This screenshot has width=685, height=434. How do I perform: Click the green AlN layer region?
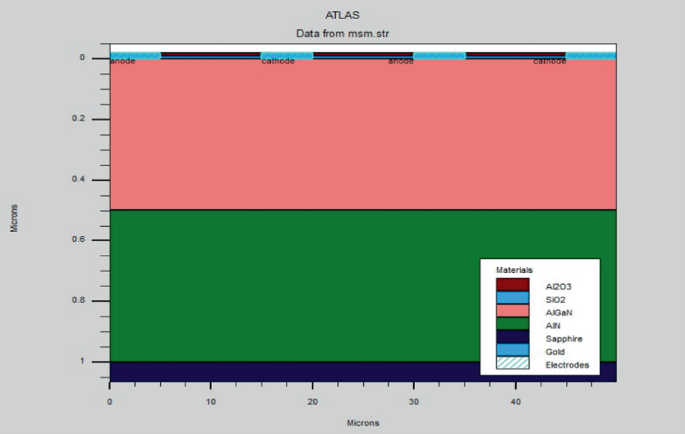click(293, 286)
